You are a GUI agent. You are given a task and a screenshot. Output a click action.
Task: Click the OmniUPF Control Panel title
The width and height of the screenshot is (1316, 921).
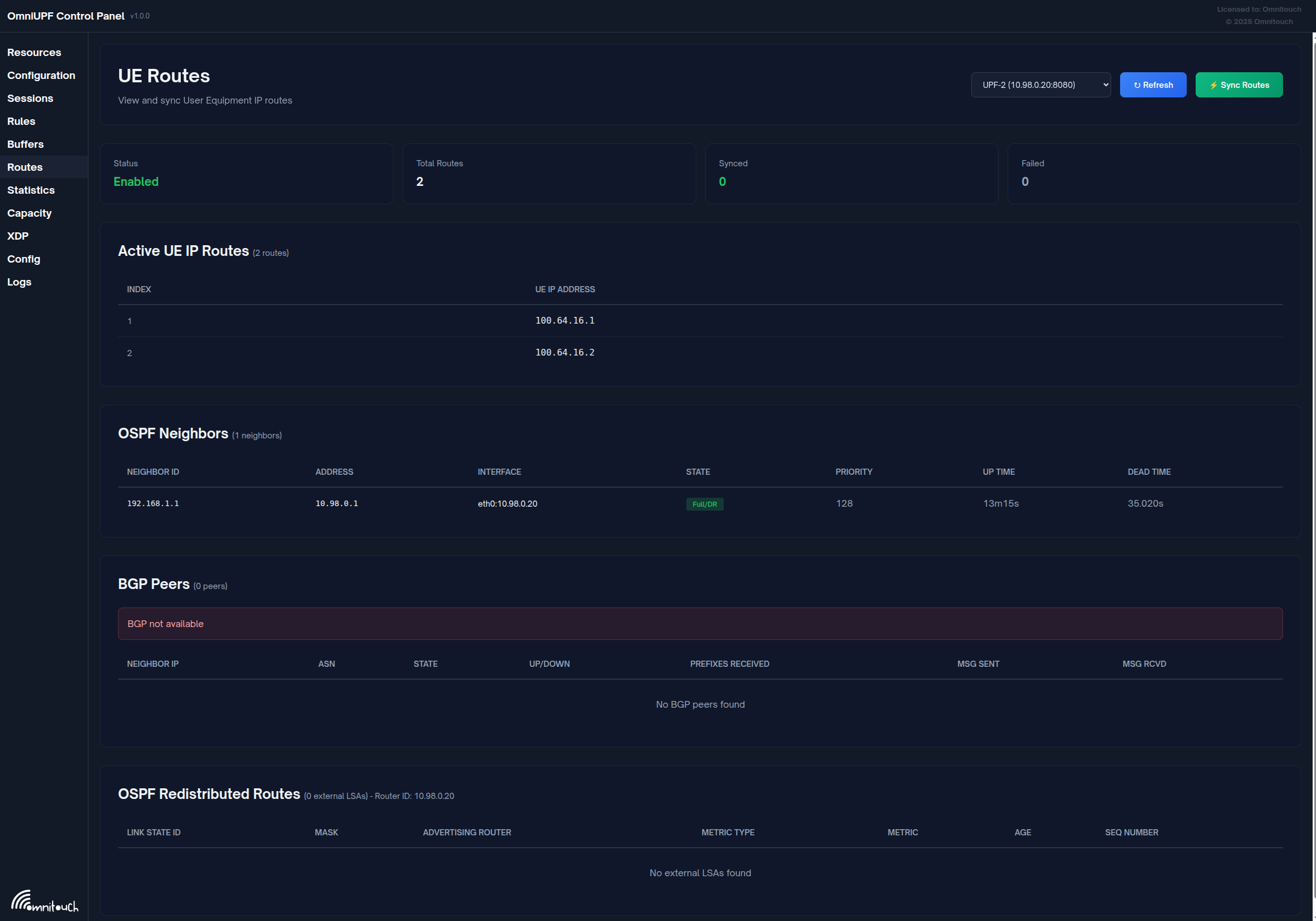[x=65, y=16]
